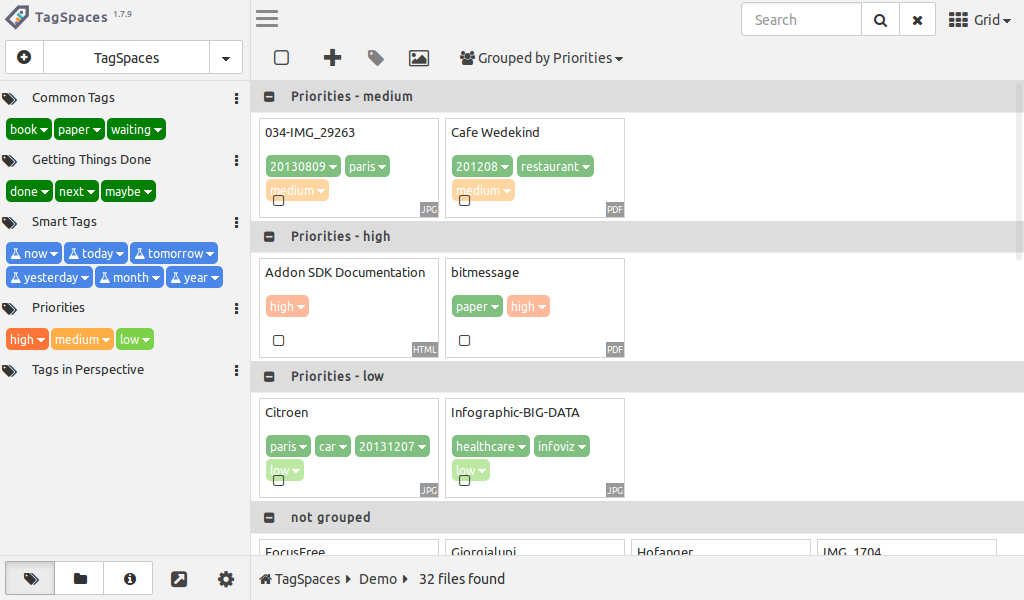Clear search with the X icon
The image size is (1024, 600).
click(x=917, y=20)
